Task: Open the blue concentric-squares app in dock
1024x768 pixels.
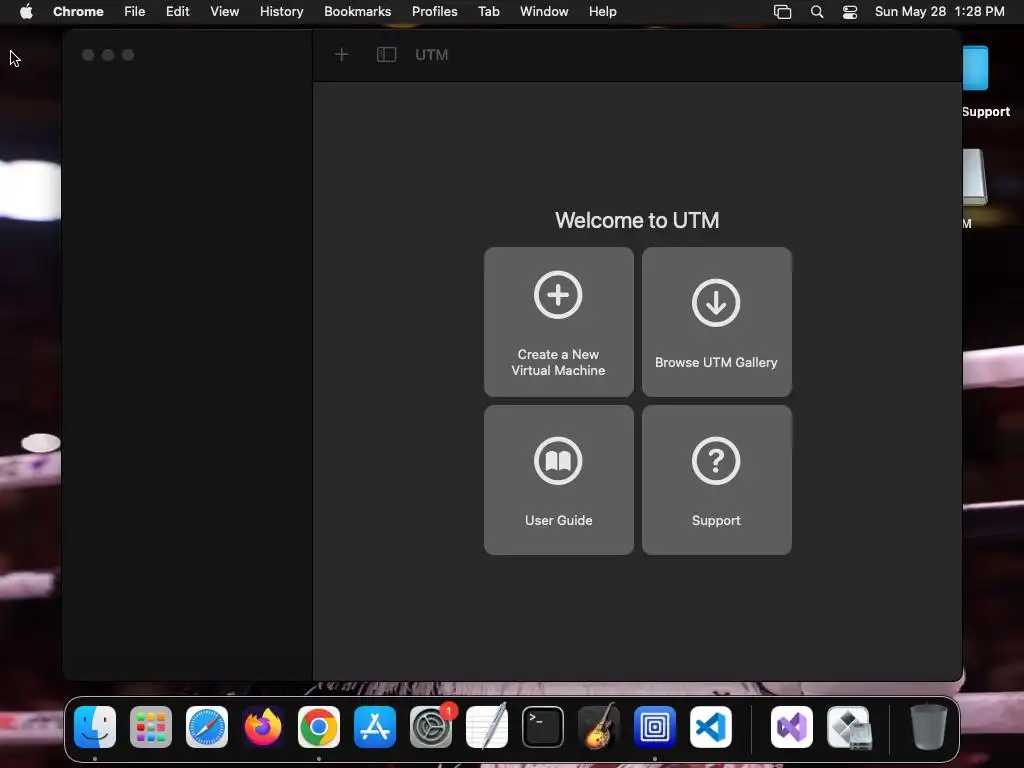Action: (655, 727)
